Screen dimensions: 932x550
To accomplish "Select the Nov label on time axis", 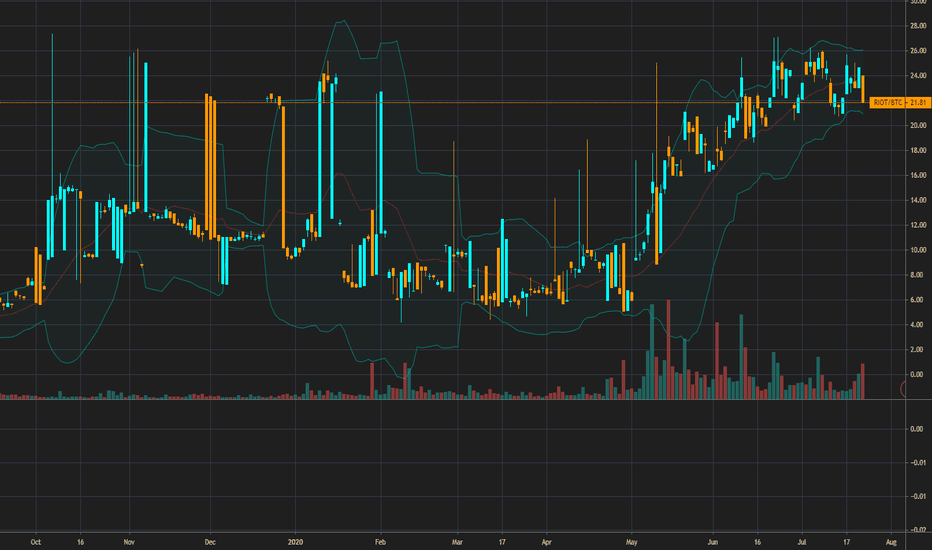I will click(x=129, y=542).
